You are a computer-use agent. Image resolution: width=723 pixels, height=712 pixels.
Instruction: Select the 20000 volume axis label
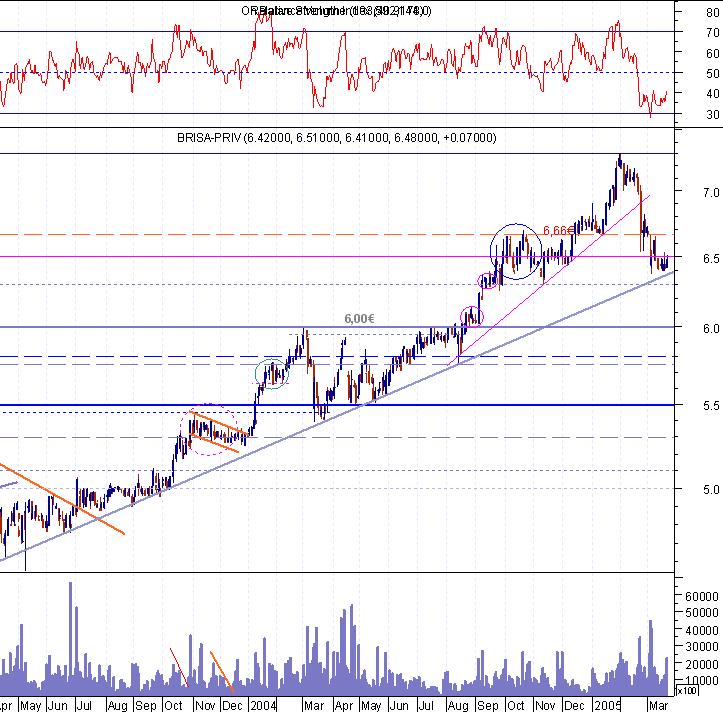pyautogui.click(x=701, y=664)
